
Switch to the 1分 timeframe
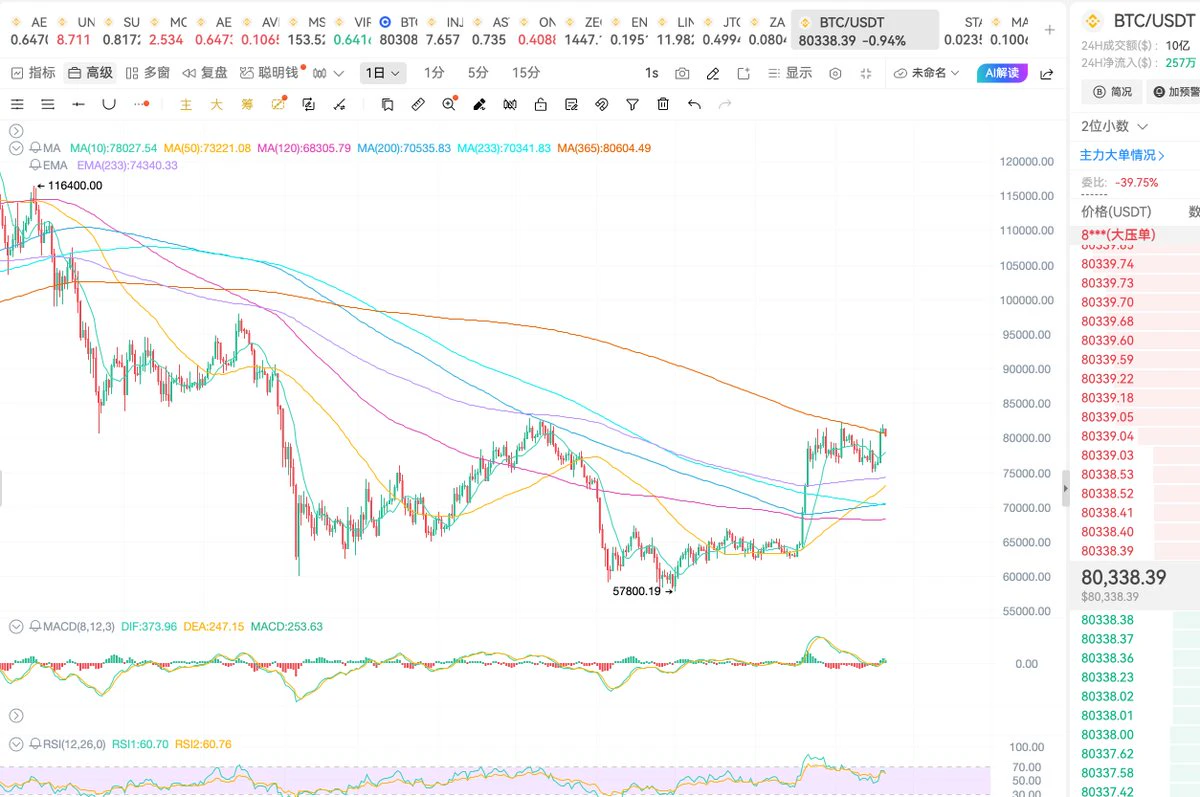point(434,73)
